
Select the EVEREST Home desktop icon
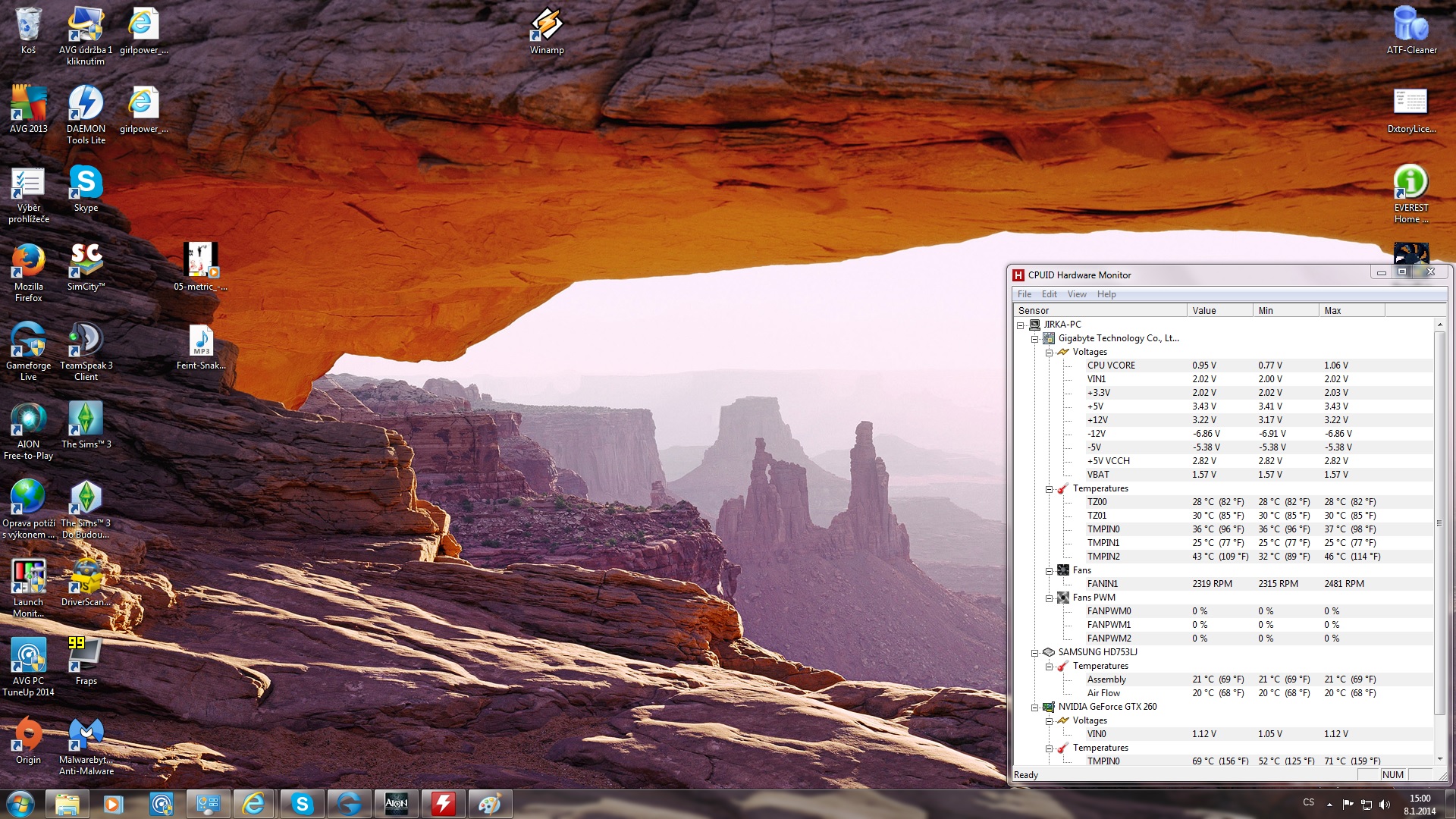pyautogui.click(x=1410, y=183)
